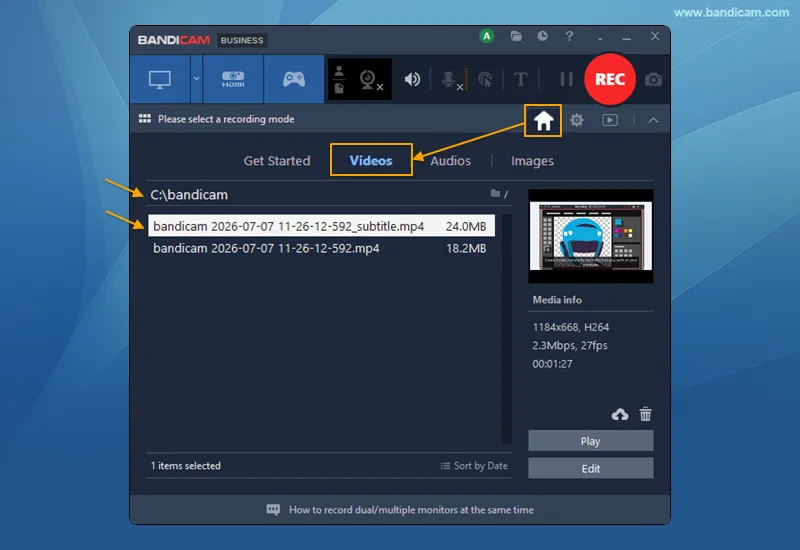Viewport: 800px width, 550px height.
Task: Collapse the panel with the up chevron
Action: tap(653, 120)
